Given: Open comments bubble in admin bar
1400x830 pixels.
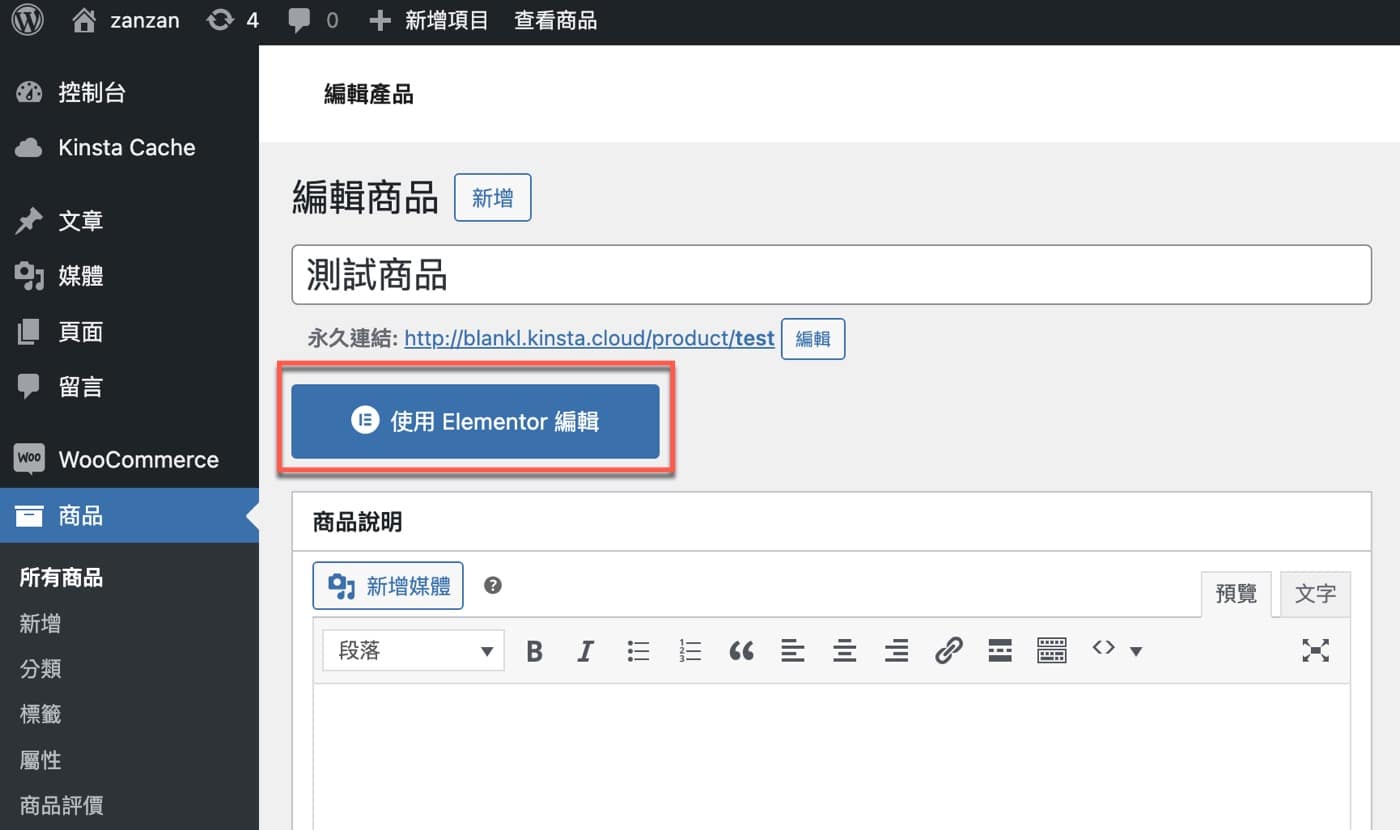Looking at the screenshot, I should pyautogui.click(x=312, y=20).
